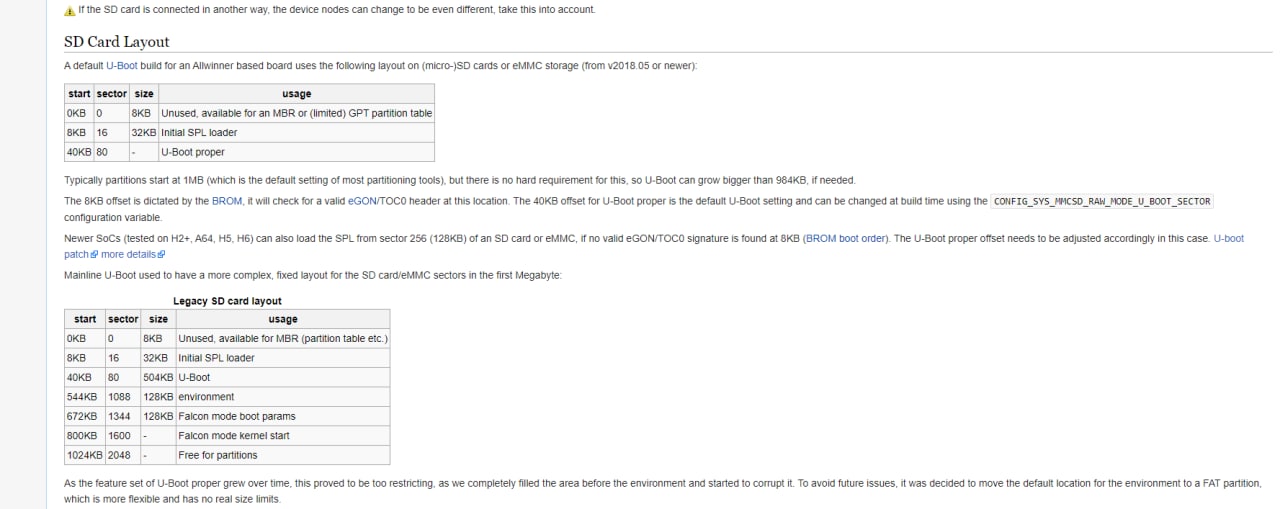This screenshot has width=1280, height=509.
Task: Click the "32KB" size cell in the first table
Action: point(144,132)
